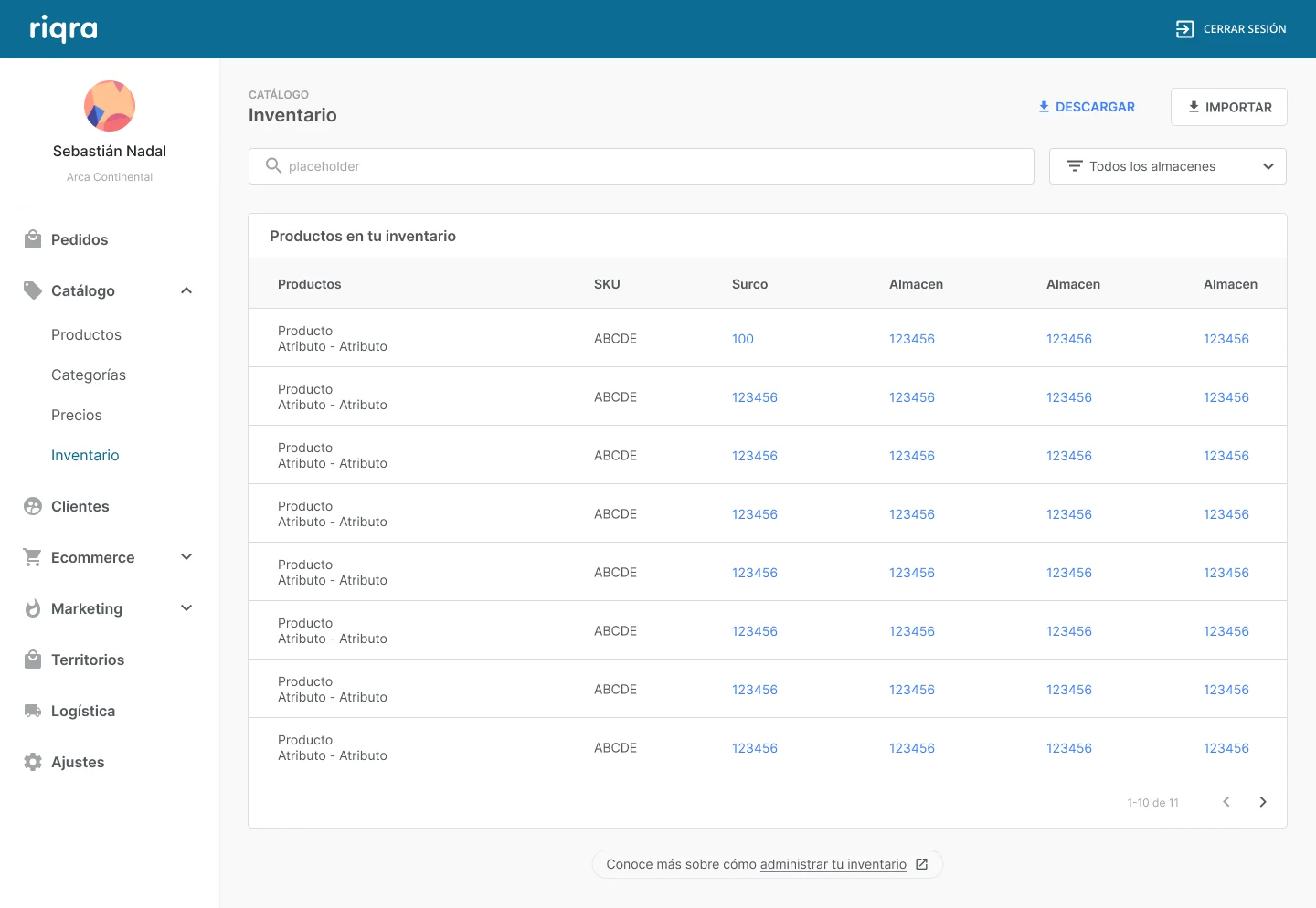
Task: Click the riqra logo in header
Action: [x=63, y=29]
